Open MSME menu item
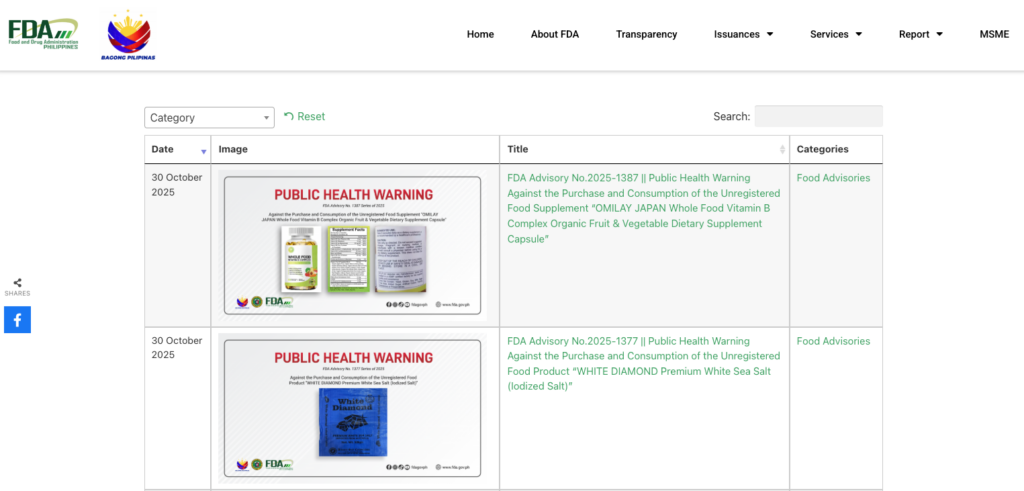This screenshot has height=491, width=1024. pyautogui.click(x=994, y=34)
